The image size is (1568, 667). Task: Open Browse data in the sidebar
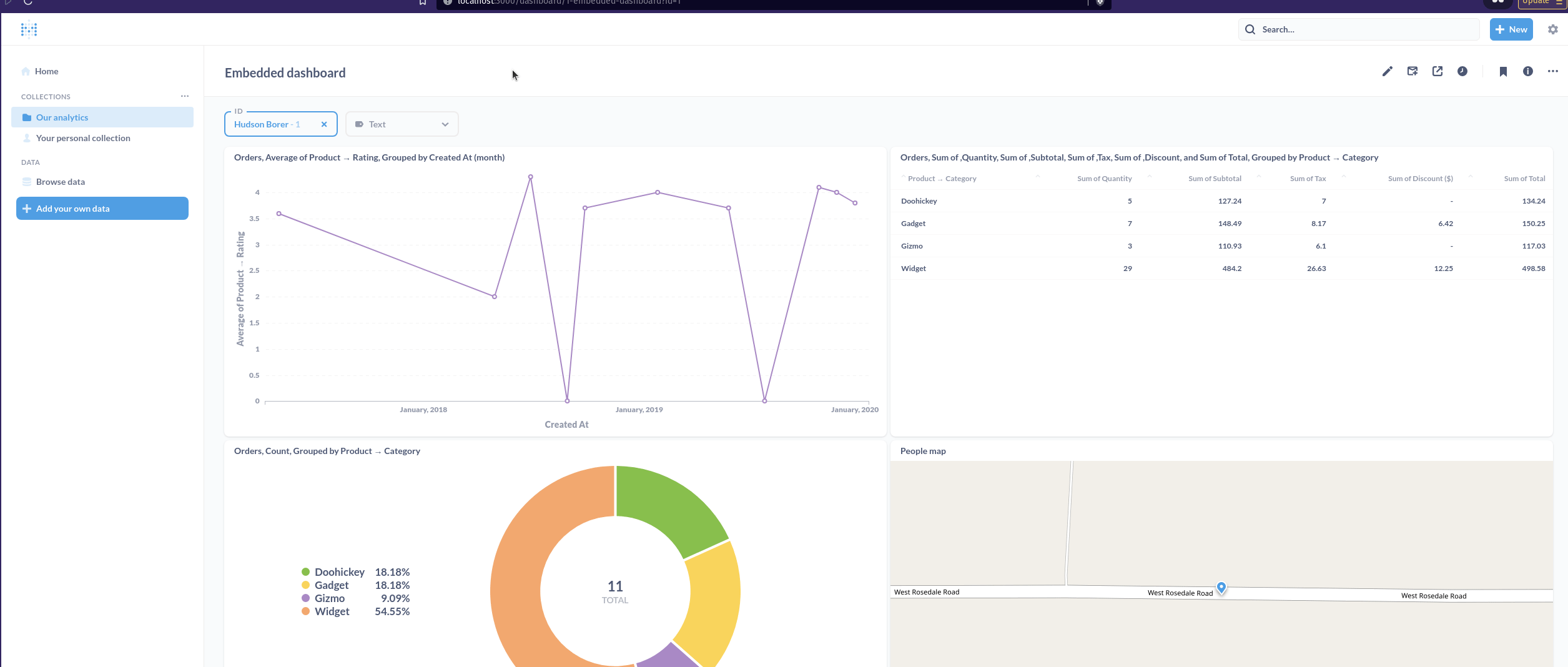coord(61,181)
